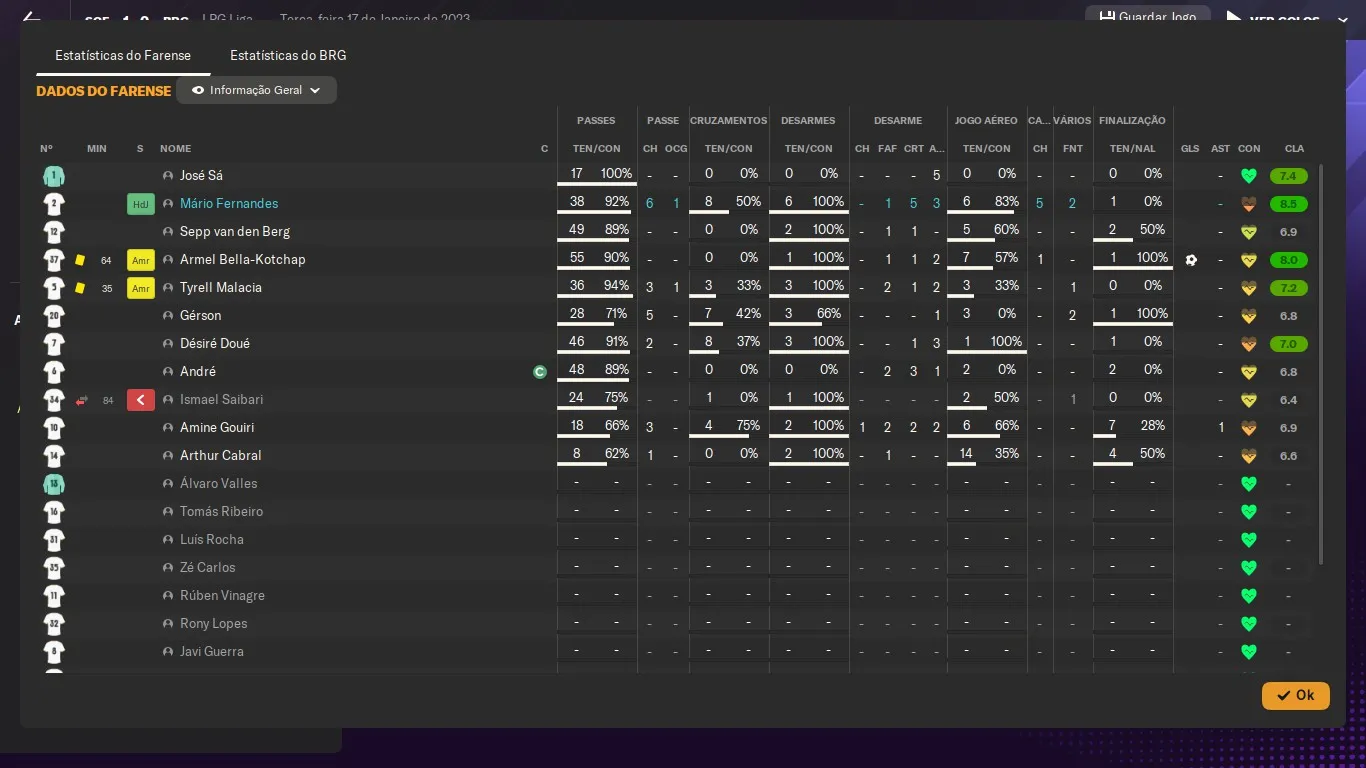Click Mário Fernandes' orange condition heart icon
The height and width of the screenshot is (768, 1366).
(x=1248, y=204)
